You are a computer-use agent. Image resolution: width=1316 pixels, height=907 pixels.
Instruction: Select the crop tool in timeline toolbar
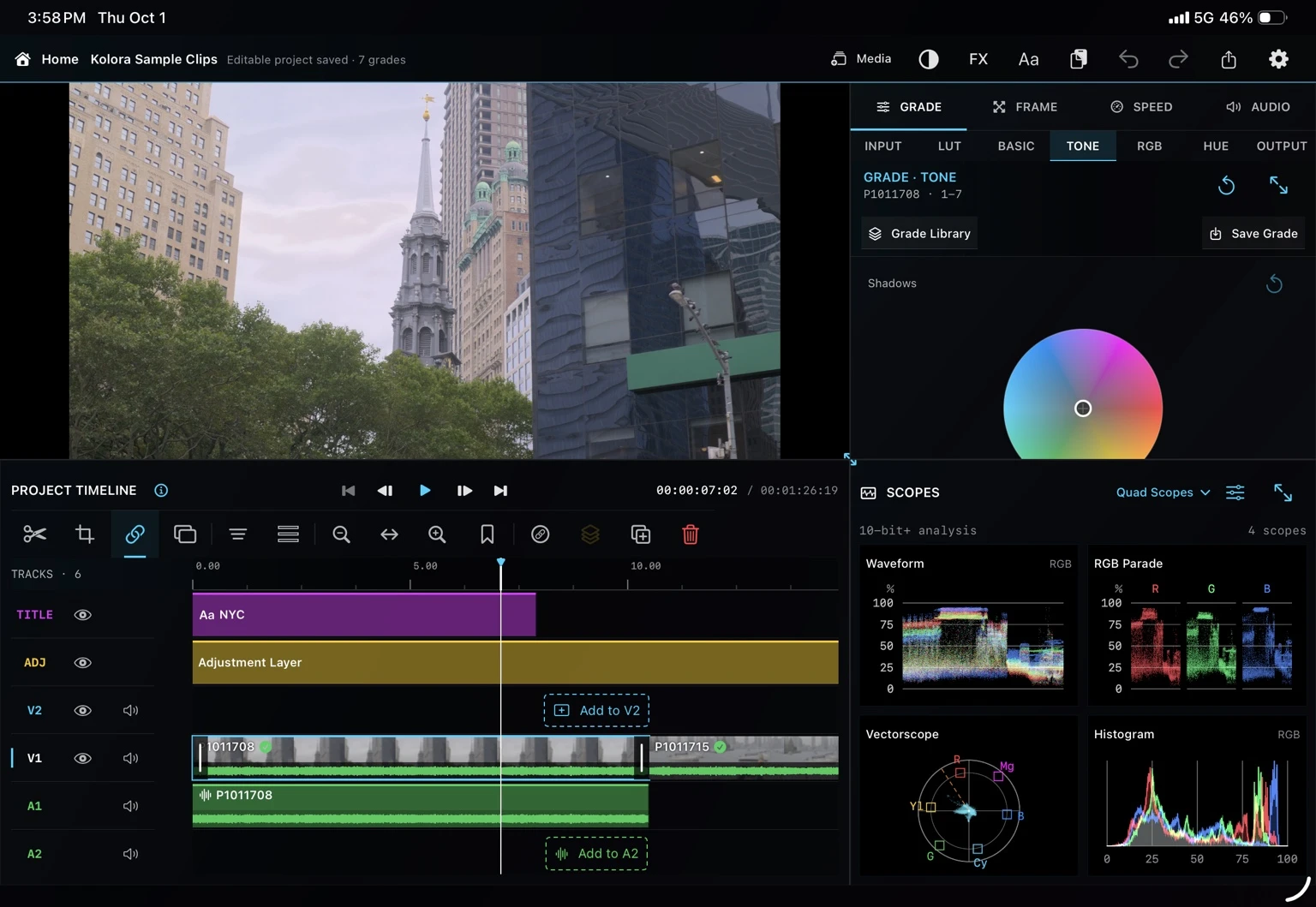pyautogui.click(x=85, y=534)
